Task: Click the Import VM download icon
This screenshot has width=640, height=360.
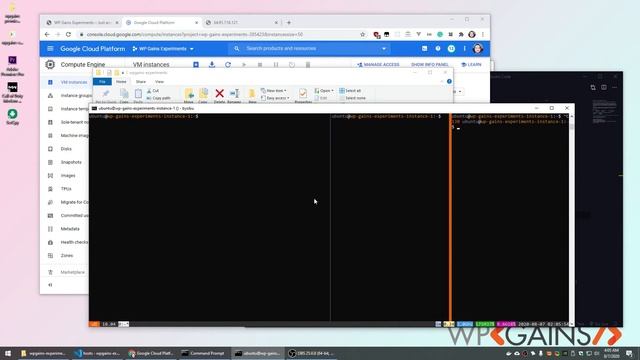Action: pos(212,64)
